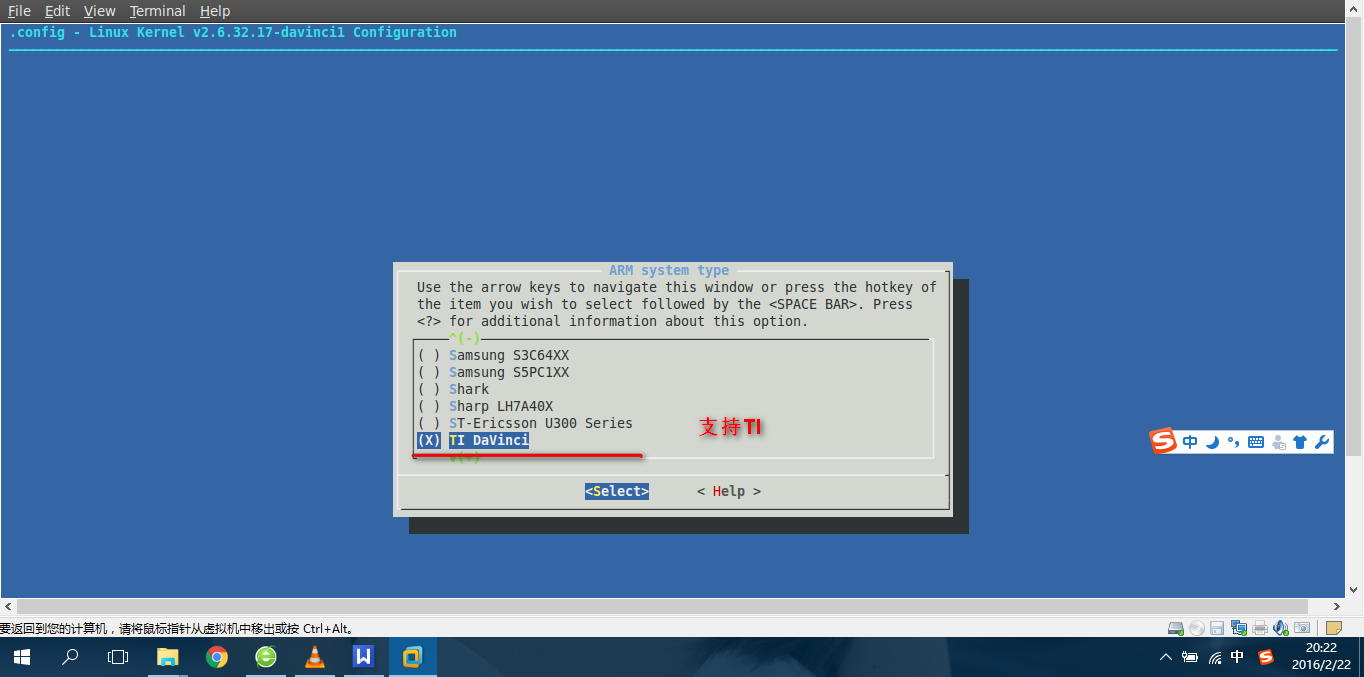Open the Help menu
Viewport: 1364px width, 677px height.
(214, 11)
